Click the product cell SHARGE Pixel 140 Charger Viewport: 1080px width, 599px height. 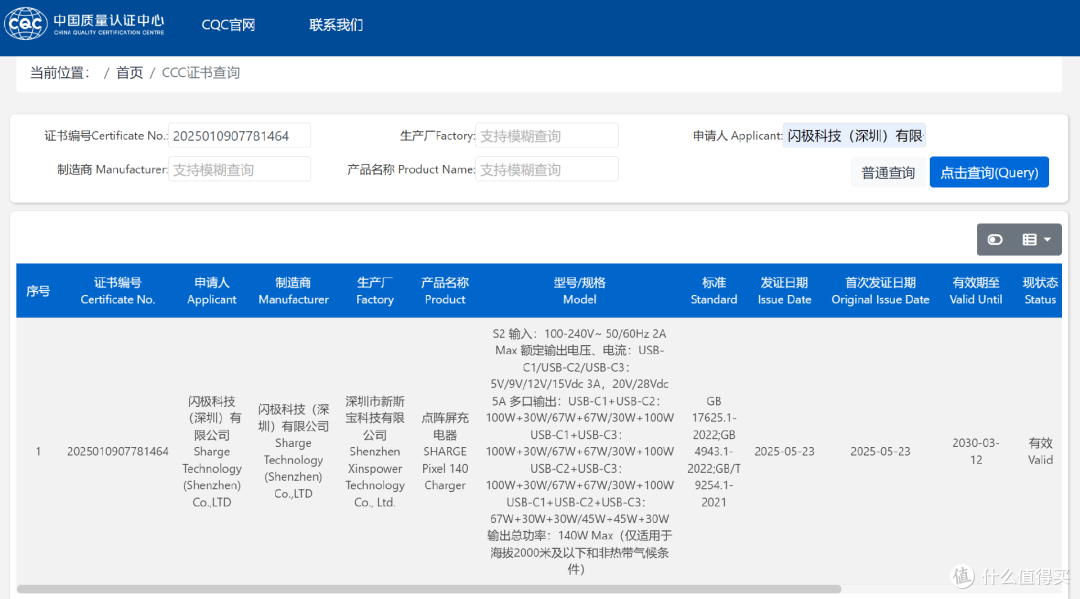(445, 452)
